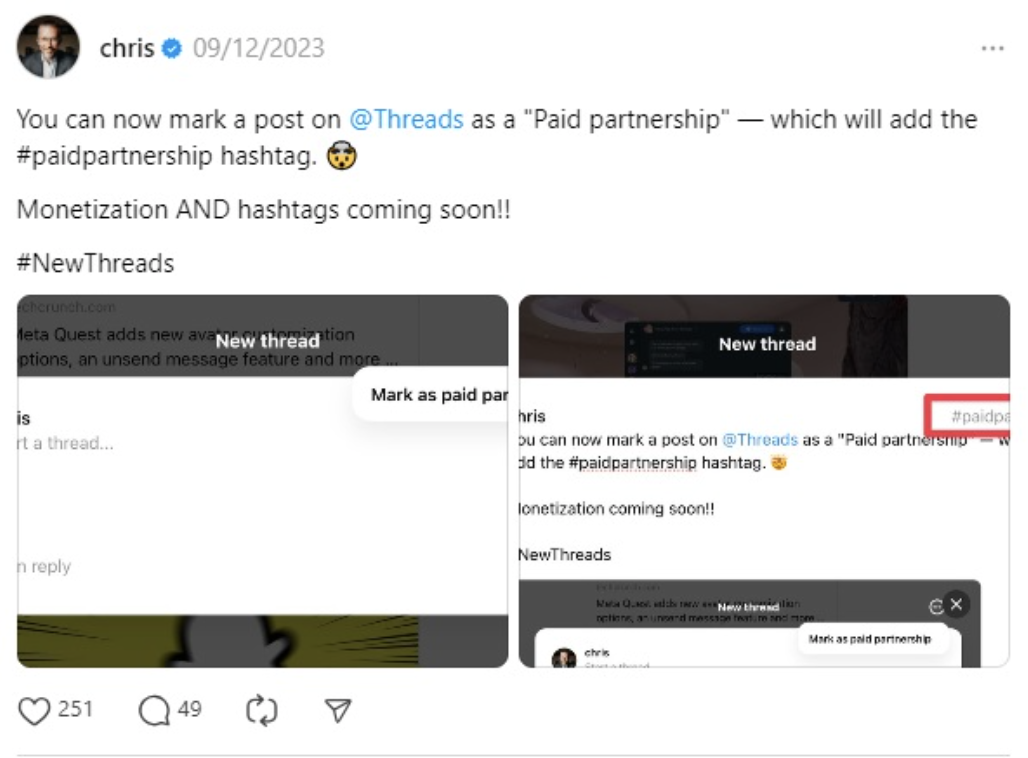This screenshot has height=758, width=1028.
Task: Click the 09/12/2023 post date
Action: coord(258,48)
